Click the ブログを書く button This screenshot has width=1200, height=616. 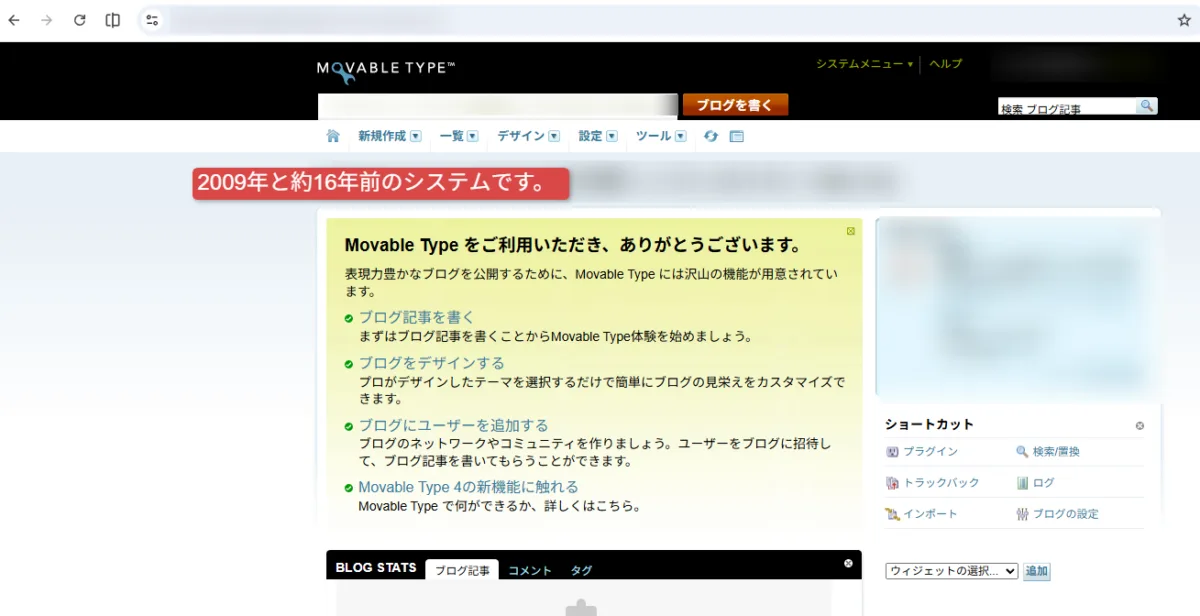click(x=735, y=105)
